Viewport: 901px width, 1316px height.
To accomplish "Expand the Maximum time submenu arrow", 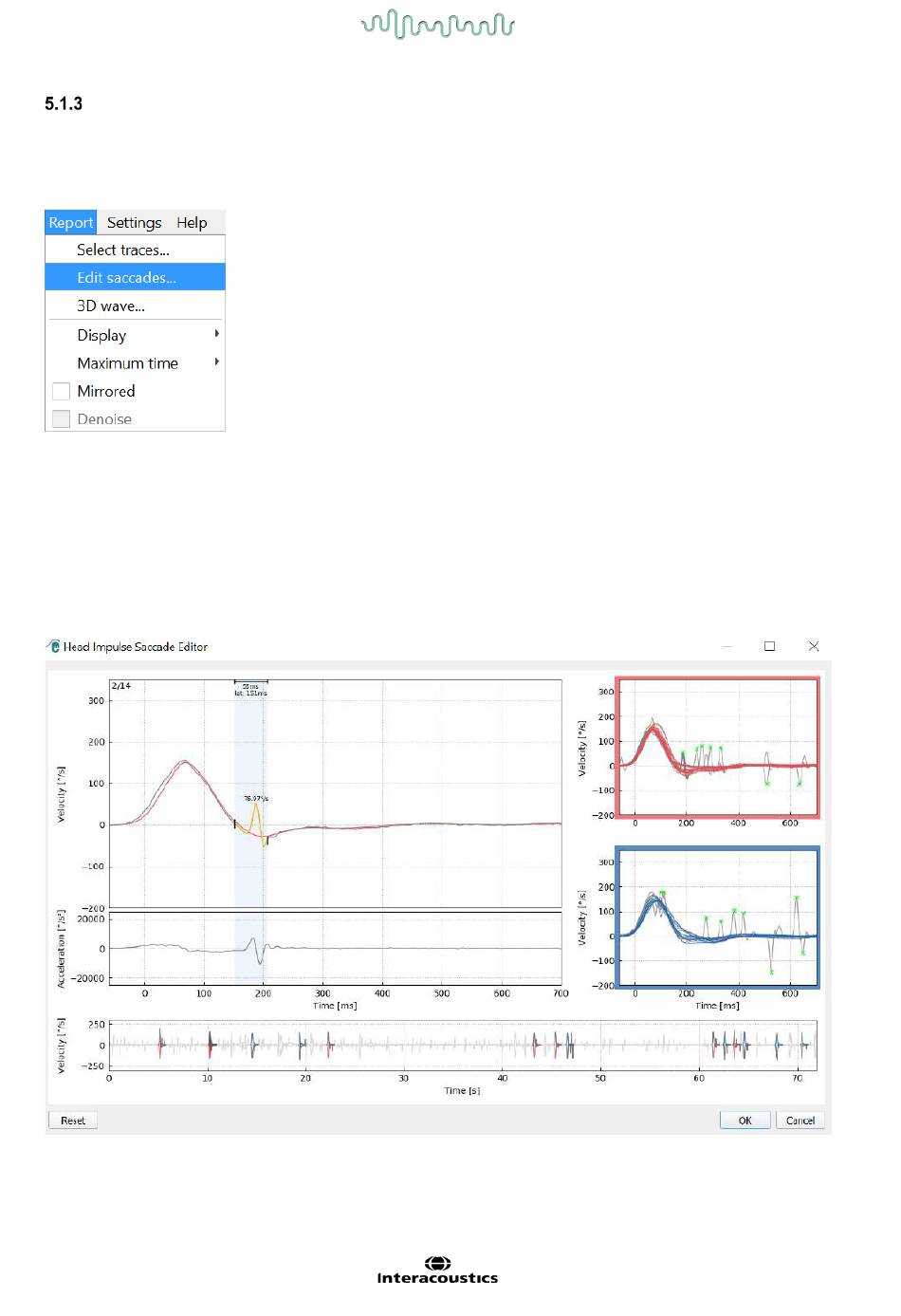I will [216, 362].
